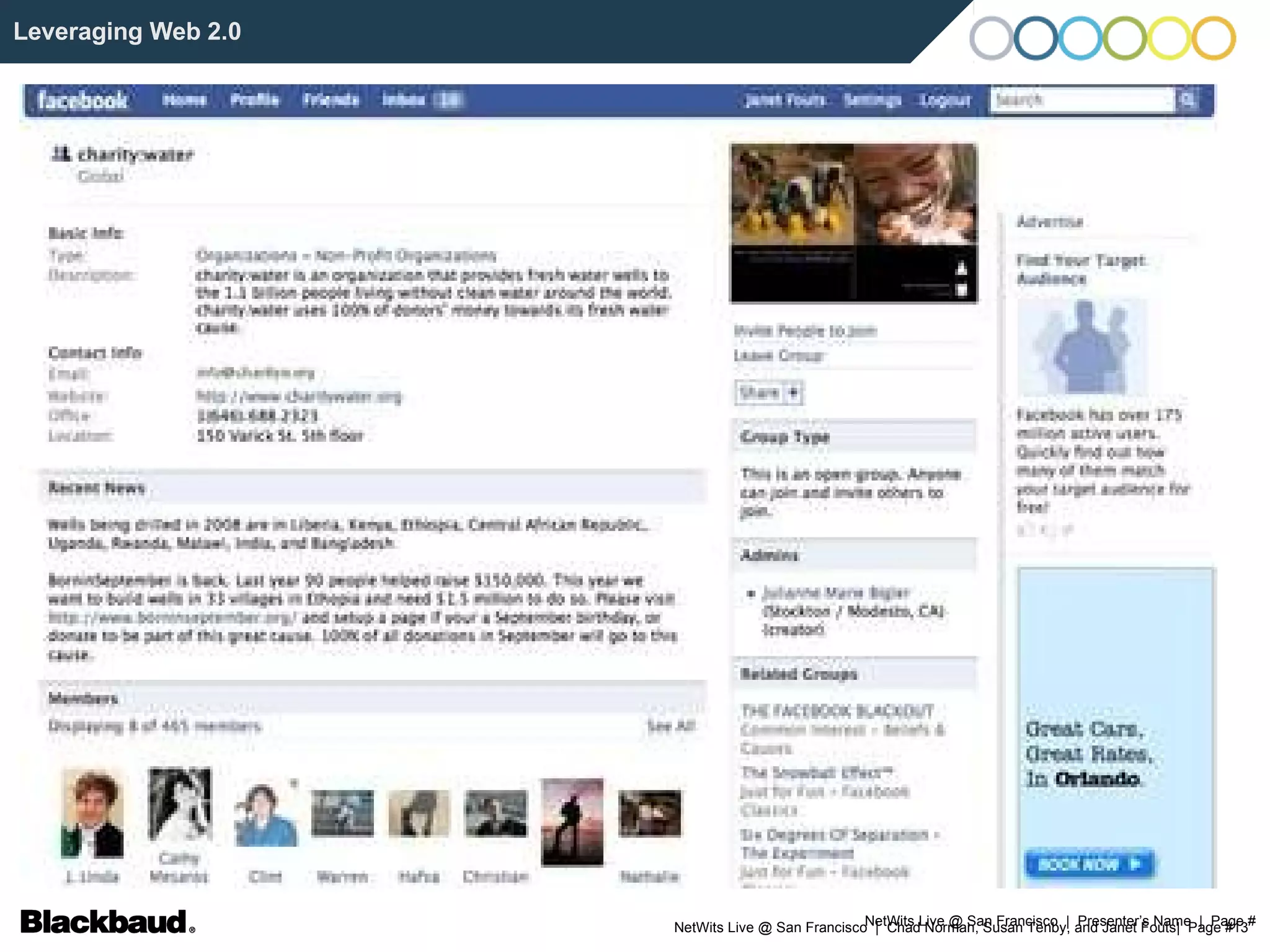This screenshot has width=1270, height=952.
Task: Click Invite People to Join link
Action: tap(806, 331)
